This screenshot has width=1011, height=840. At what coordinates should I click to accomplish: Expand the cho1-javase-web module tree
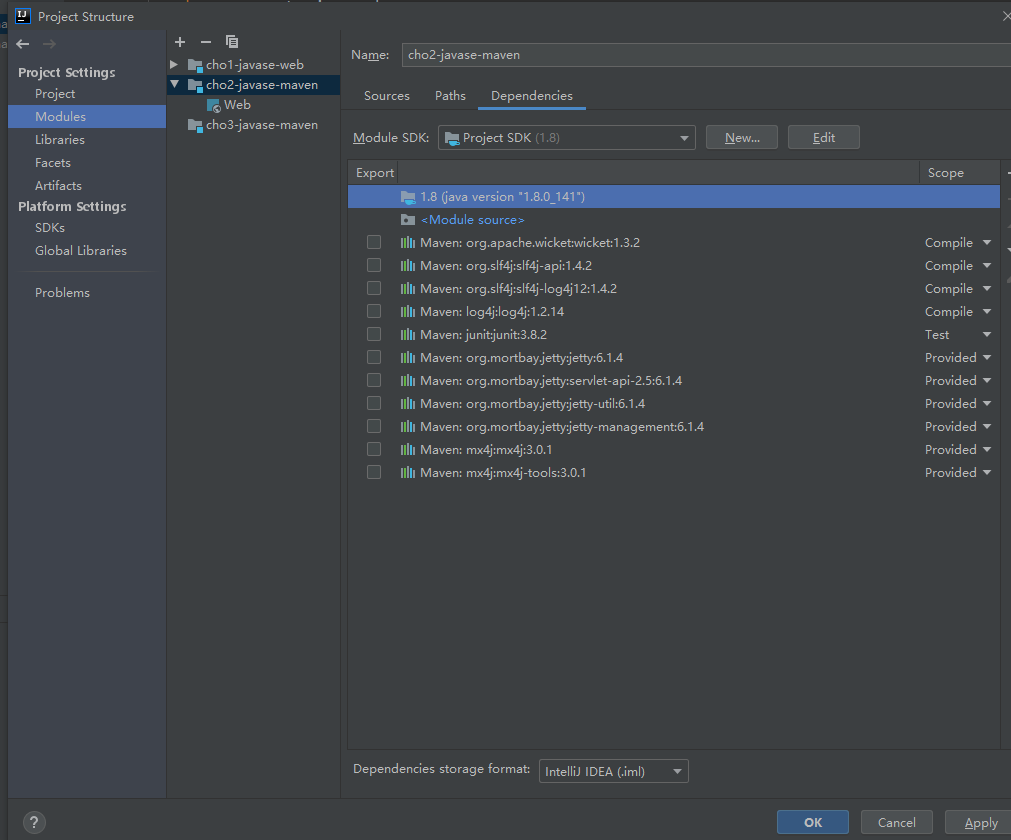click(174, 65)
